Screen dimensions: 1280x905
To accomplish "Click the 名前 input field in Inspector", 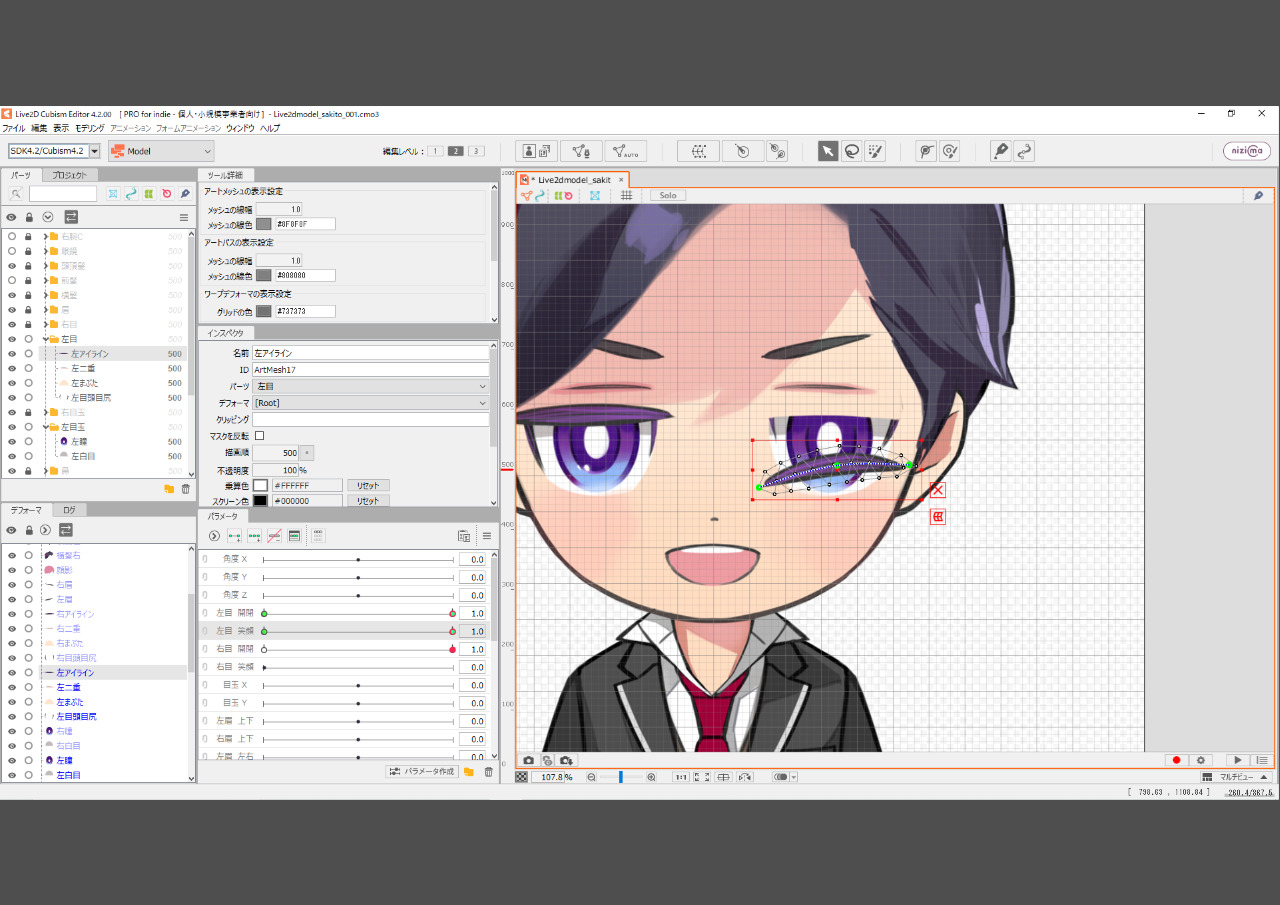I will [x=371, y=353].
